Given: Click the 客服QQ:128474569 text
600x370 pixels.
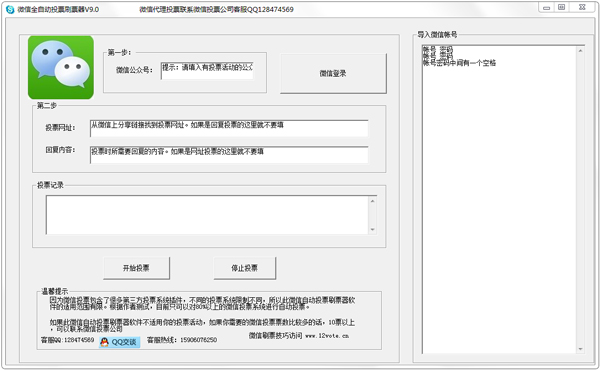Looking at the screenshot, I should [x=67, y=340].
